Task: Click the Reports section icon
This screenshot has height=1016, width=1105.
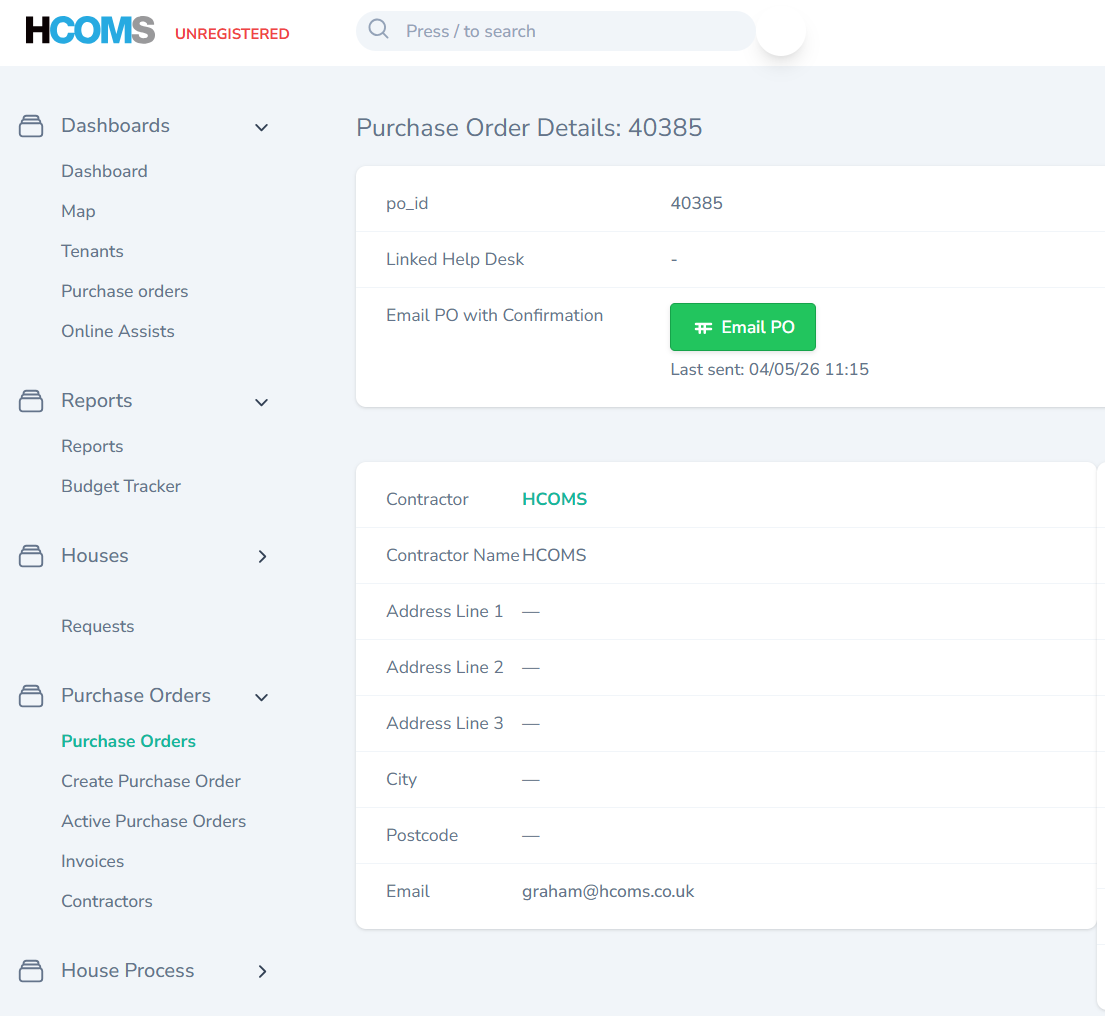Action: point(31,401)
